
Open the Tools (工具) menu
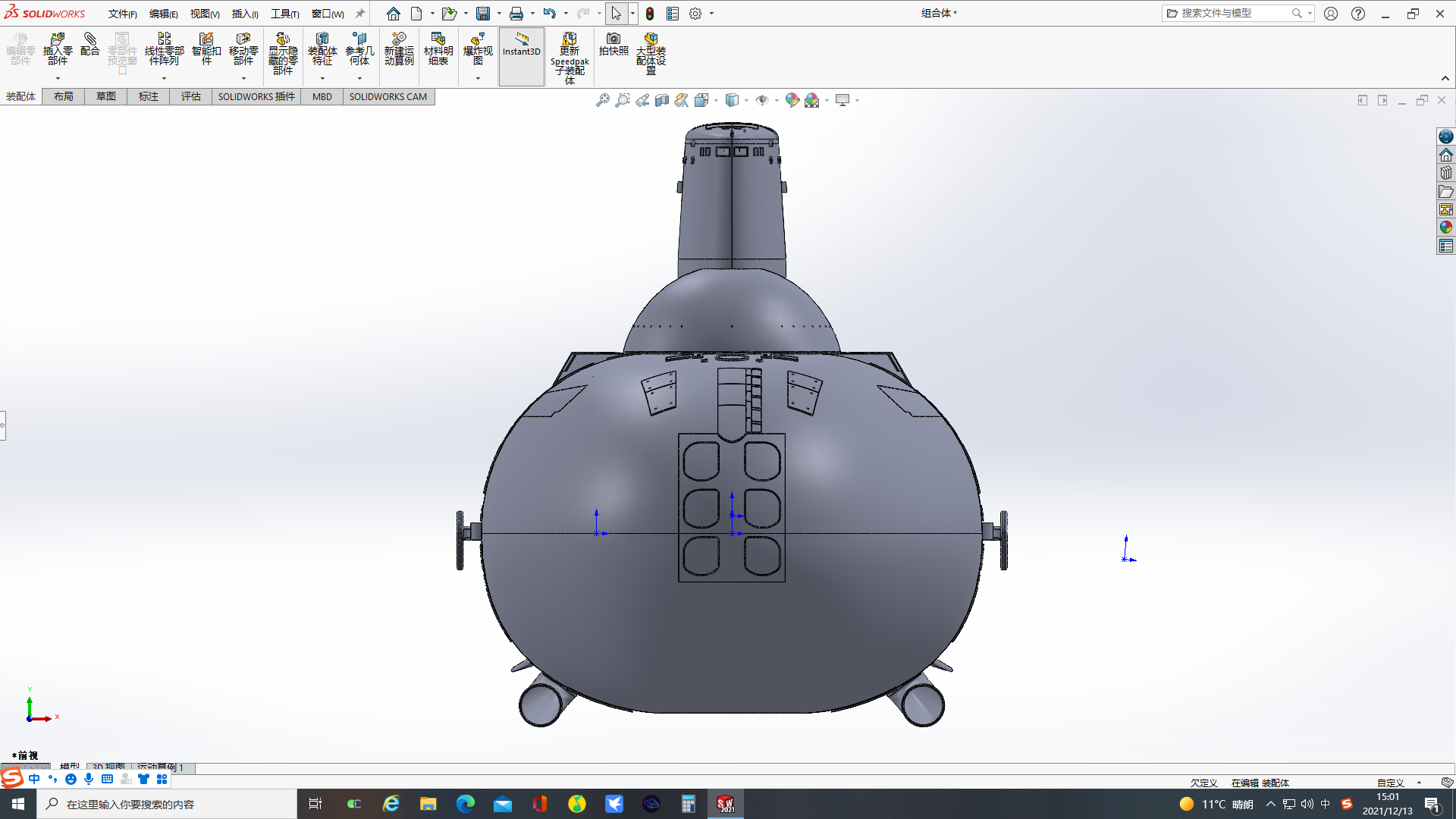click(x=284, y=14)
